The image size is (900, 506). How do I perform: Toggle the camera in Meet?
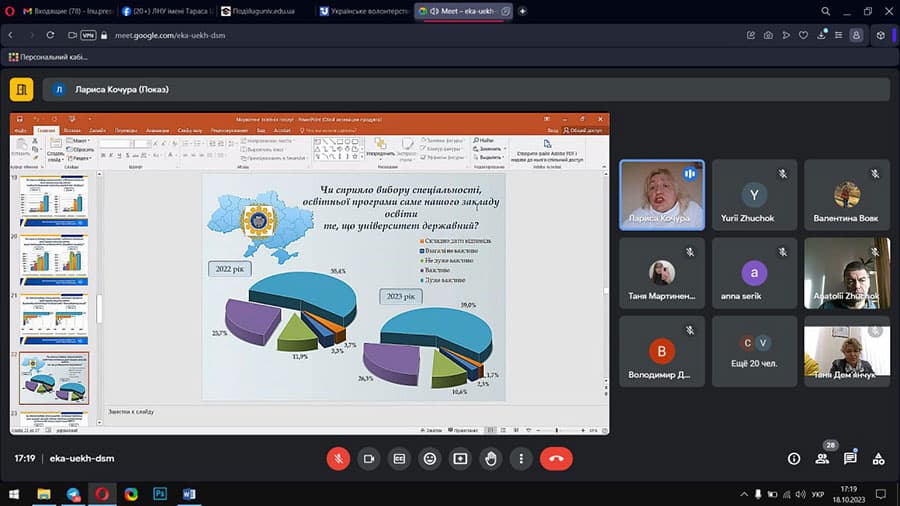[x=369, y=458]
